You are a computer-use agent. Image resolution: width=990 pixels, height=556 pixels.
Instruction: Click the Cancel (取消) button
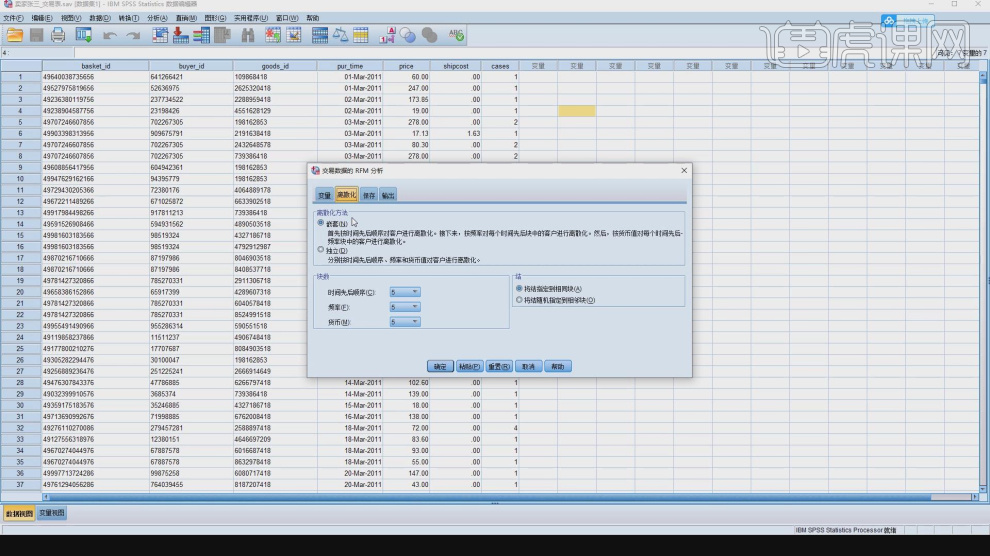tap(528, 367)
